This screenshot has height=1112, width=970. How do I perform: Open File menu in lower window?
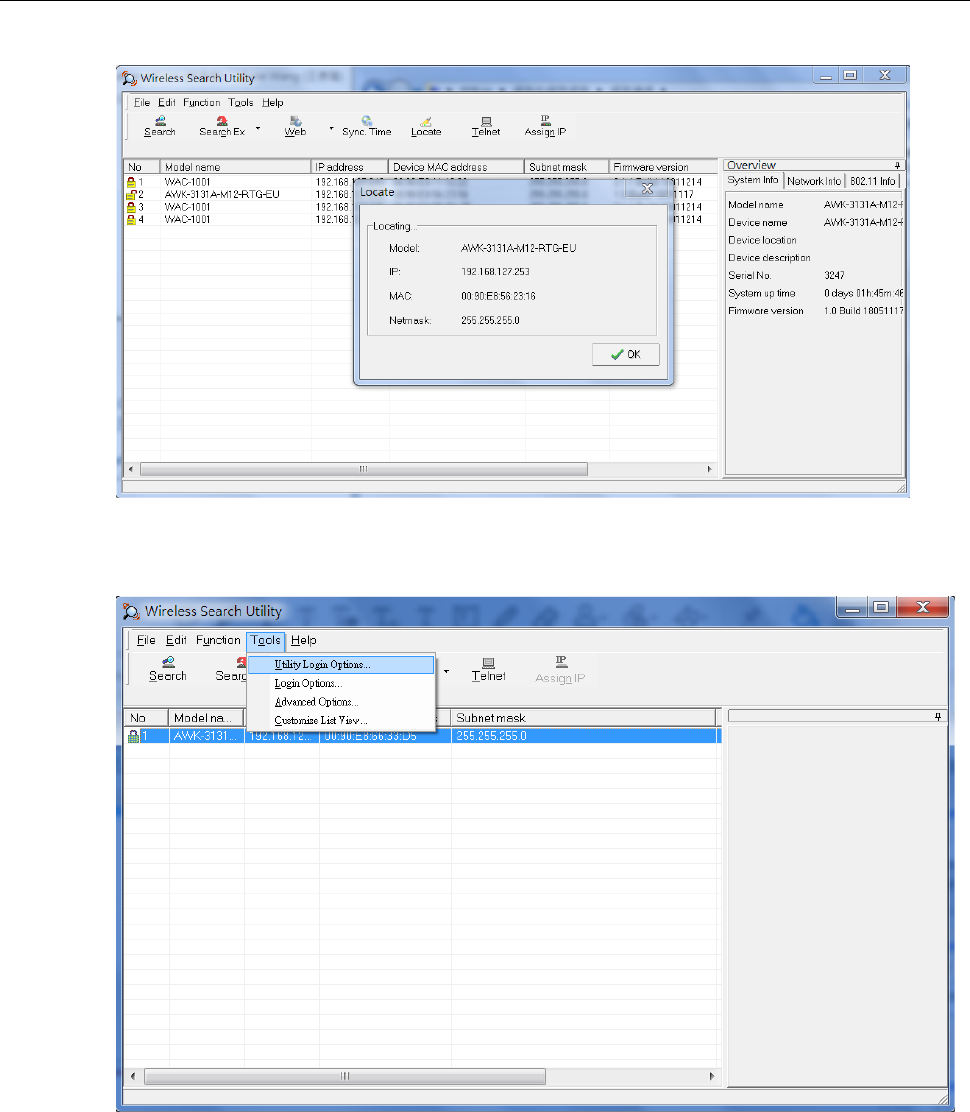pyautogui.click(x=146, y=640)
